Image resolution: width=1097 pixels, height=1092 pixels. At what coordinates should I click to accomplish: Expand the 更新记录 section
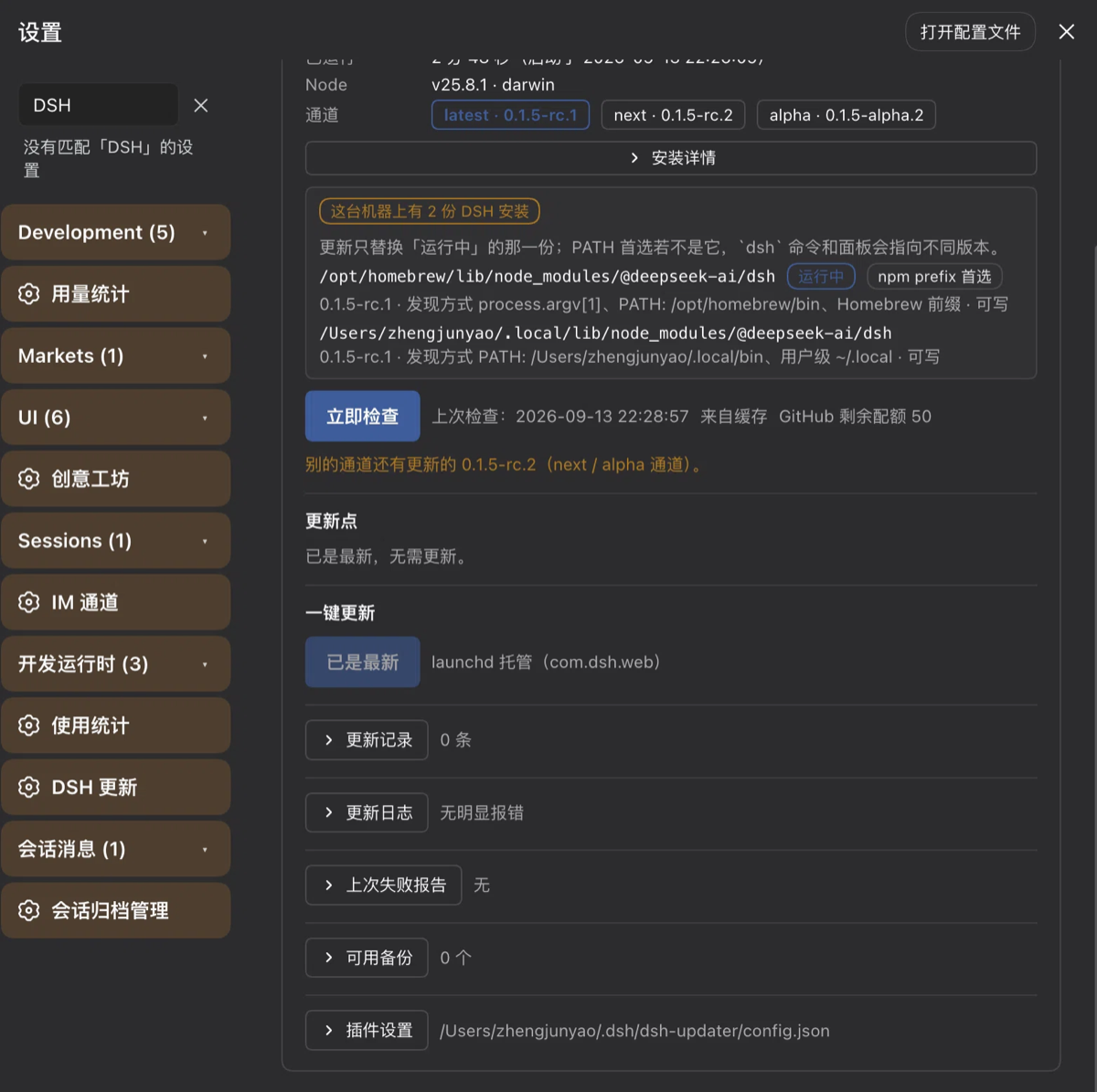click(367, 740)
